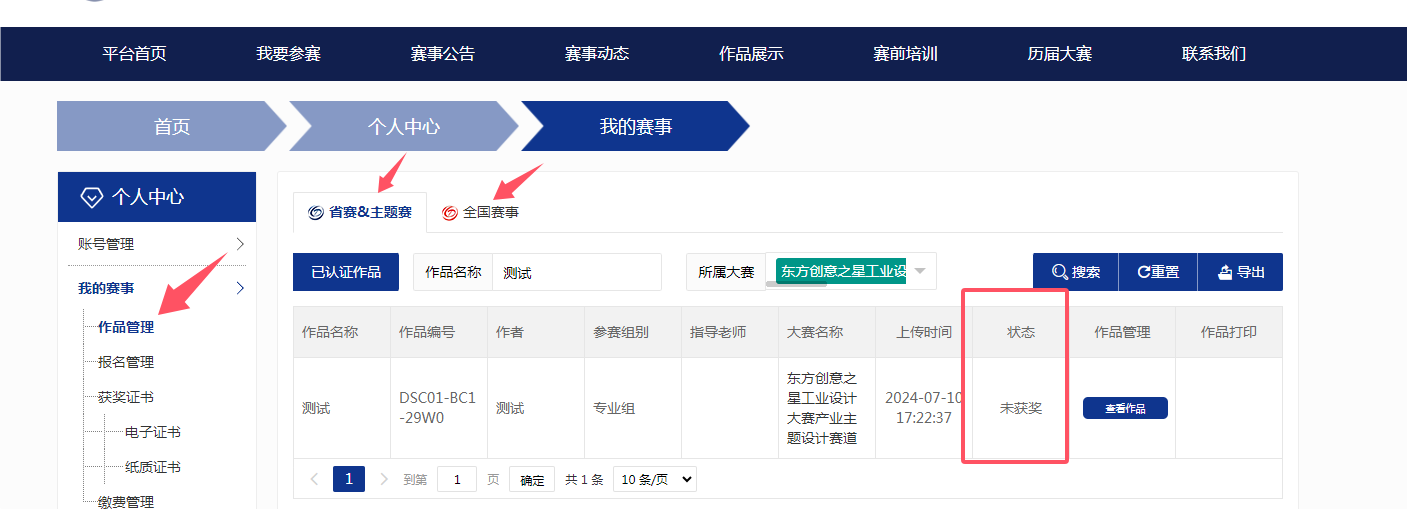Click the 已认证作品 button

346,272
